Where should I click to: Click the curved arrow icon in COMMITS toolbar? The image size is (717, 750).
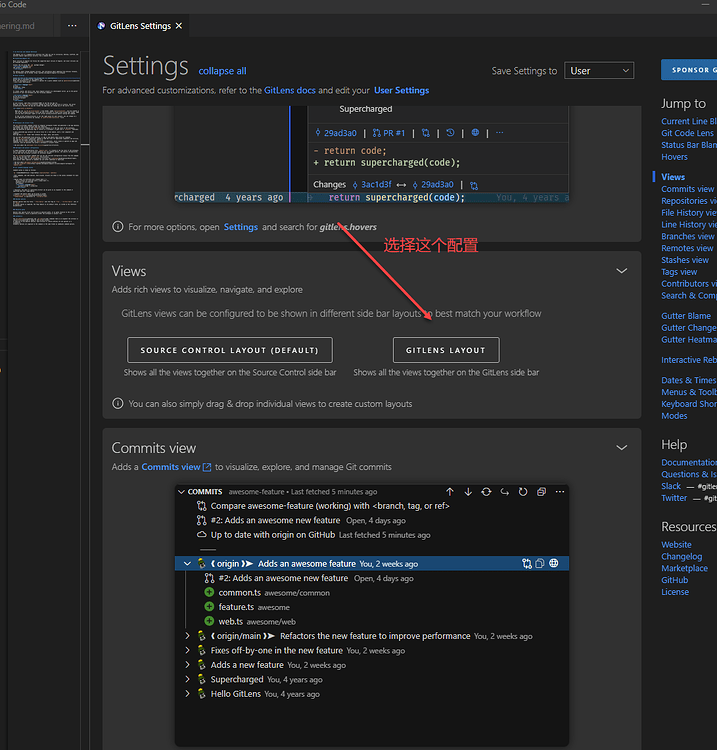coord(505,492)
